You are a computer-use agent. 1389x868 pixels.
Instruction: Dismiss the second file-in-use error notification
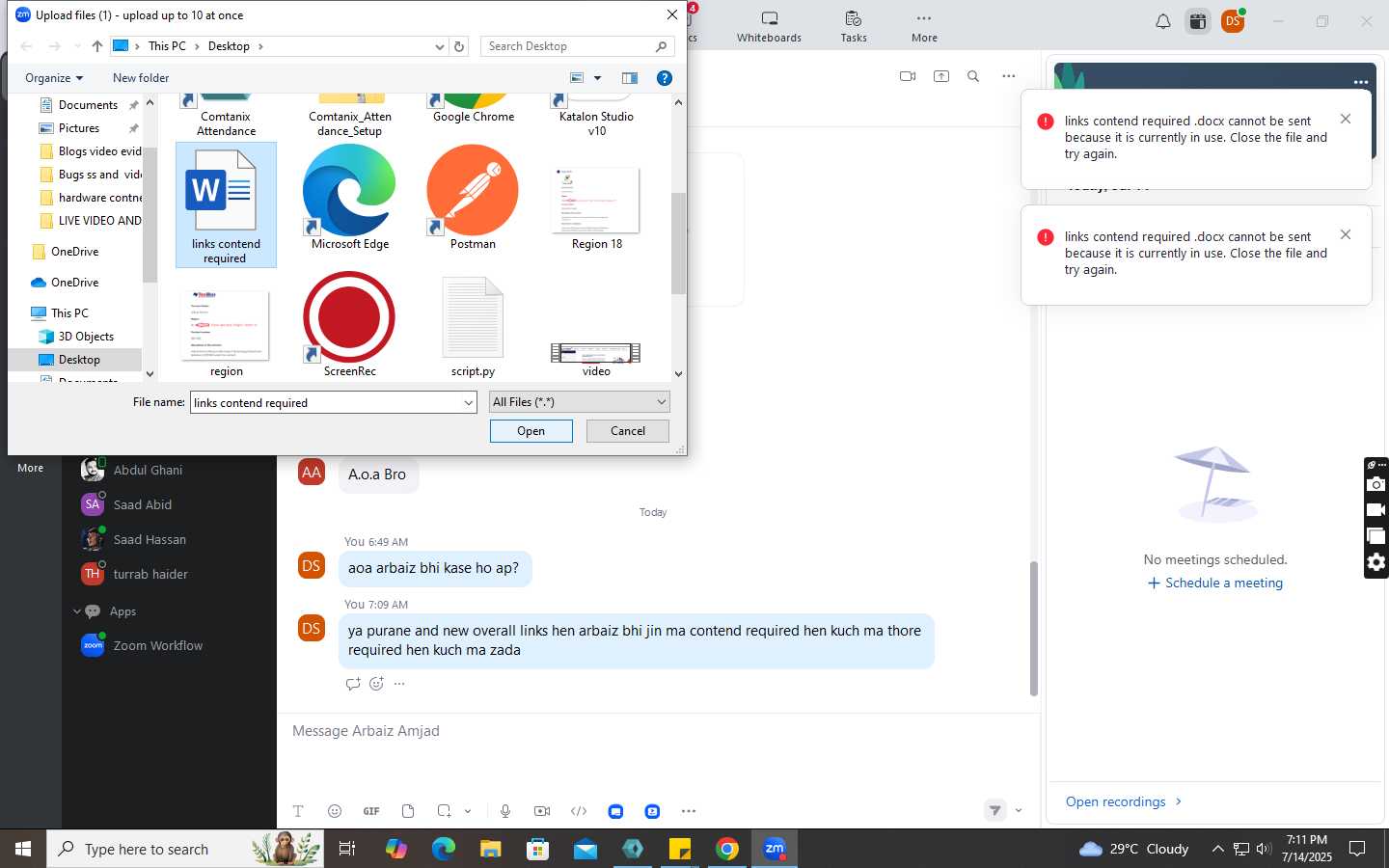pos(1346,234)
